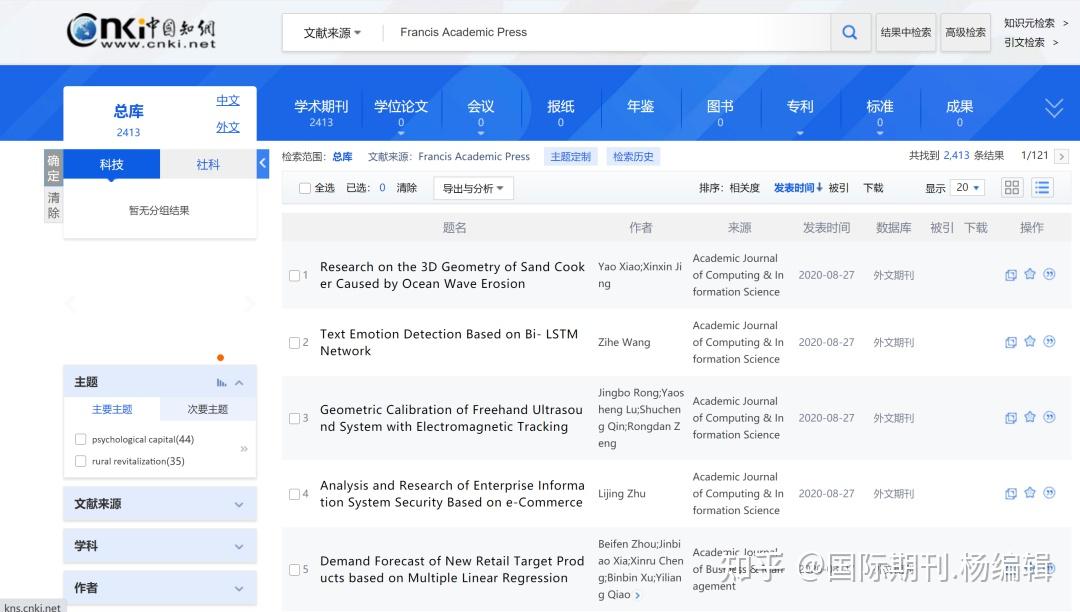Expand more subject topics double arrow
Screen dimensions: 1080x612
[x=244, y=449]
